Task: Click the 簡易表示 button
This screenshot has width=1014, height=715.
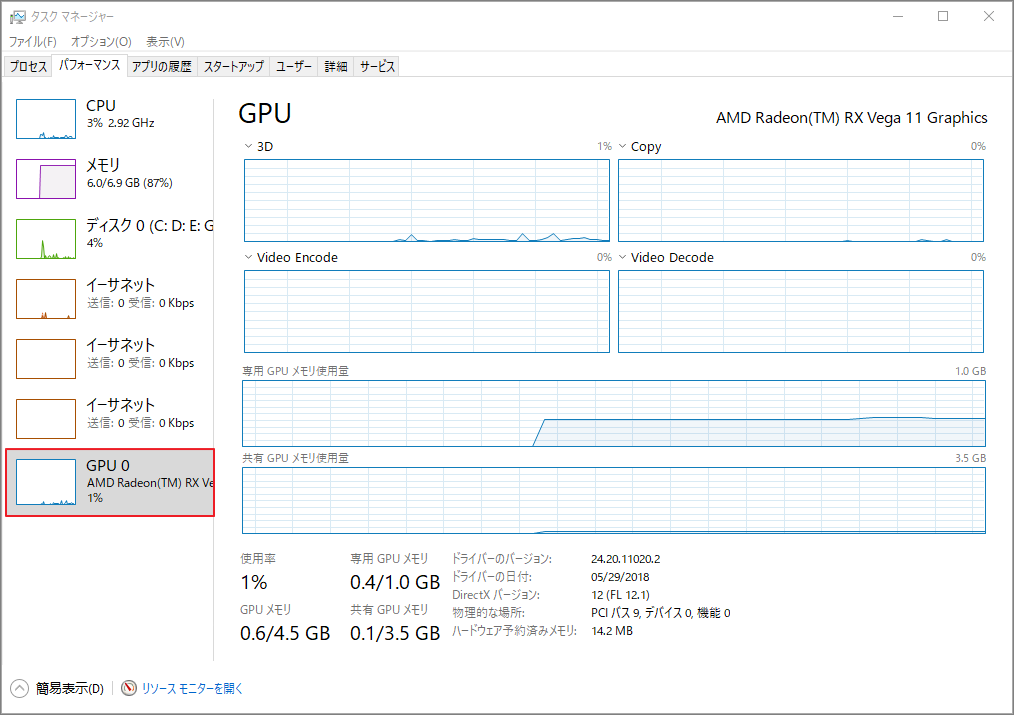Action: point(55,688)
